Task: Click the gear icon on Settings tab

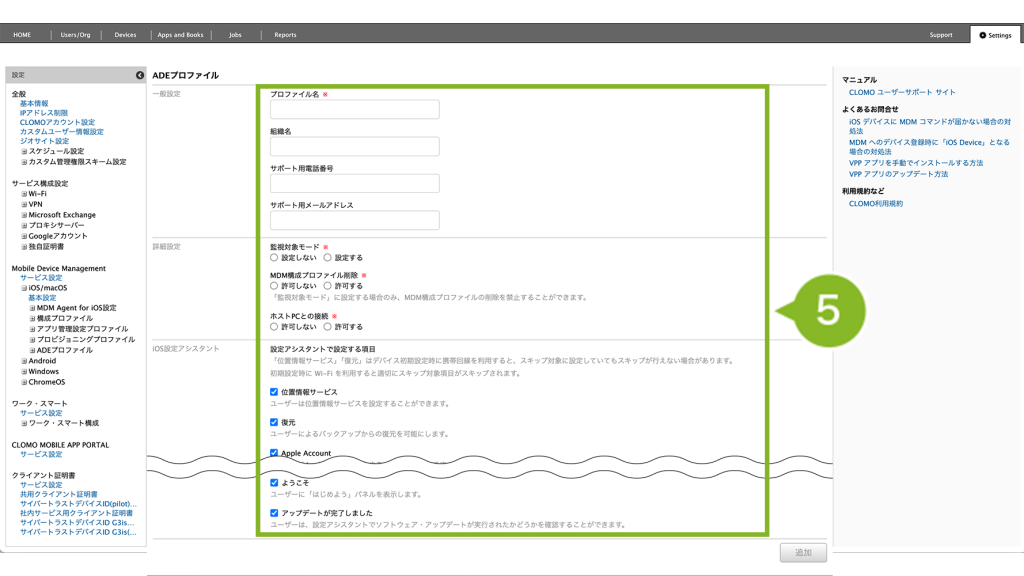Action: pyautogui.click(x=982, y=35)
